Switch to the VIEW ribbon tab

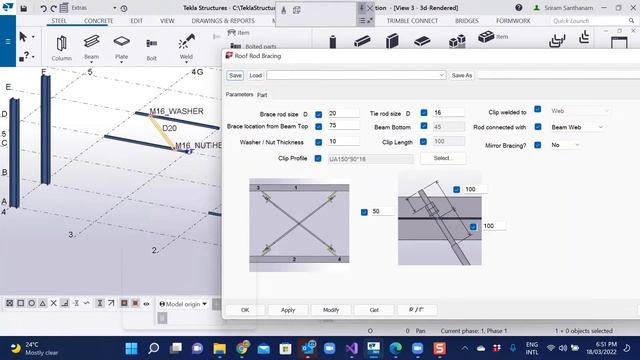pos(167,21)
